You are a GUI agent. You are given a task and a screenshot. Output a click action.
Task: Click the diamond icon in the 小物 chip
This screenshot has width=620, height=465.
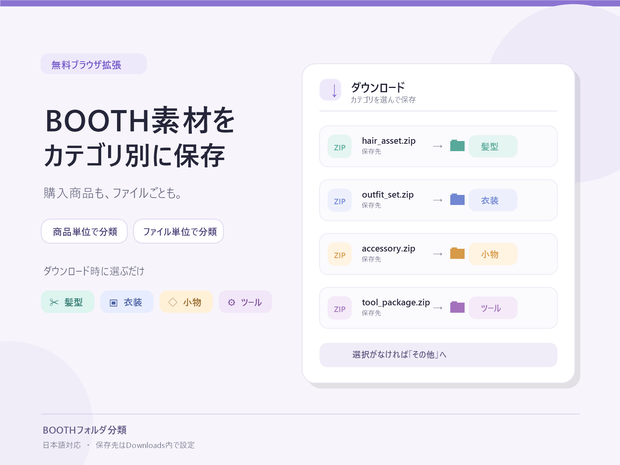[173, 302]
